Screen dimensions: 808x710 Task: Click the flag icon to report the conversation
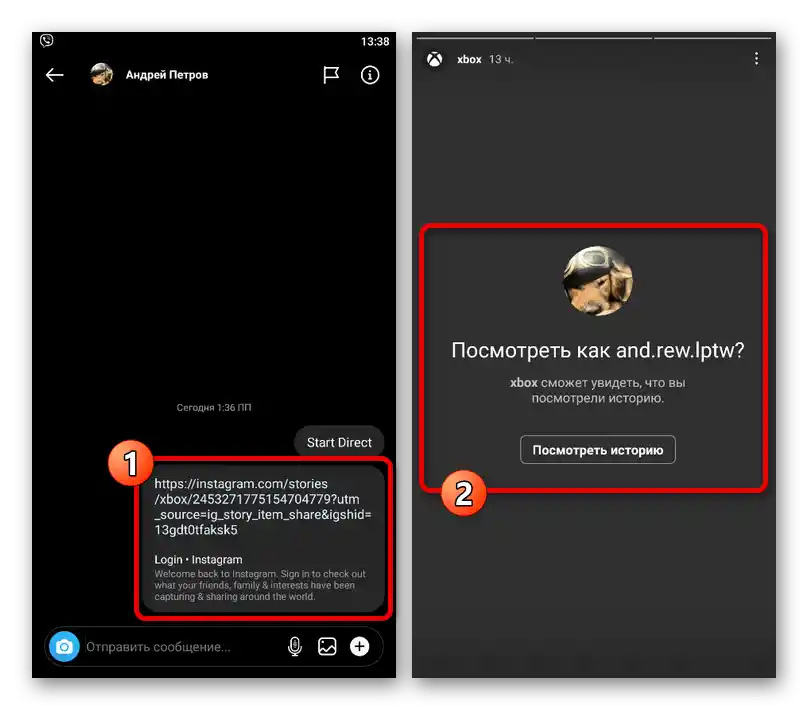[x=331, y=74]
